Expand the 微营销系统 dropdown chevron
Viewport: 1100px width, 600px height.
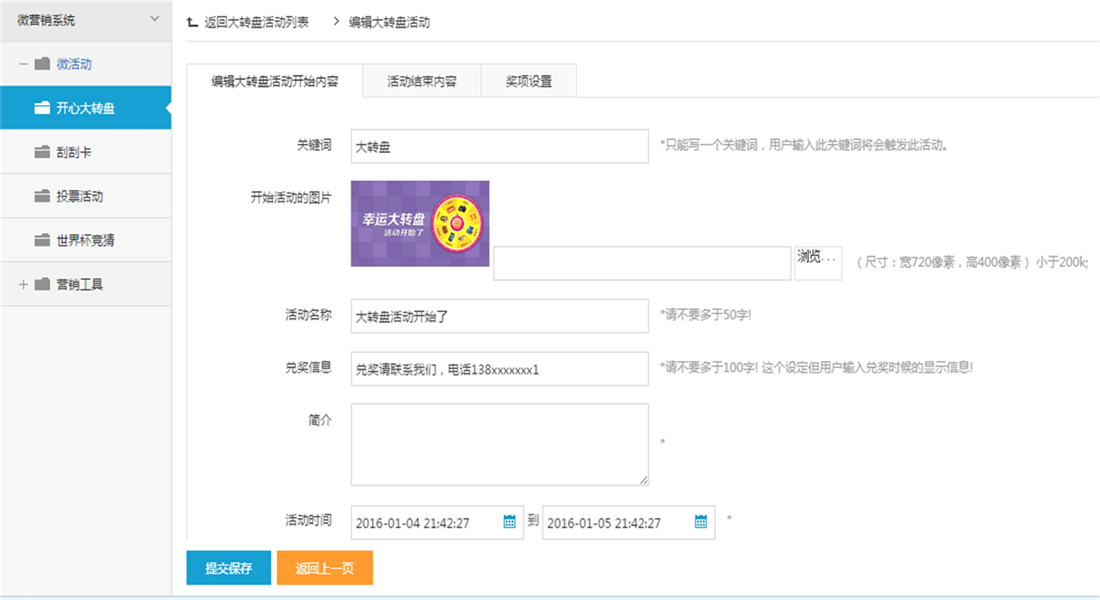tap(154, 19)
